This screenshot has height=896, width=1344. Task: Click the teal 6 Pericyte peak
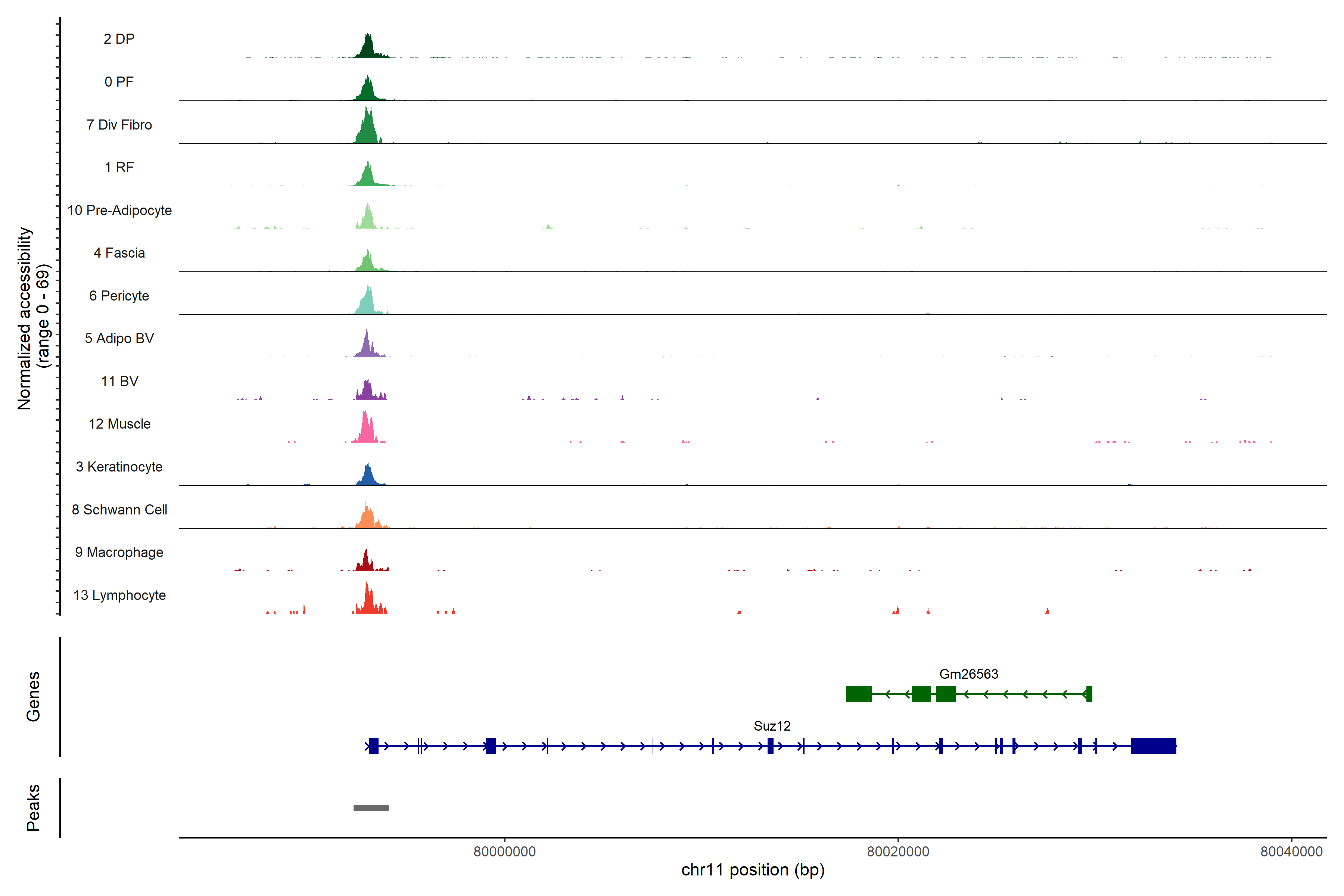[367, 304]
